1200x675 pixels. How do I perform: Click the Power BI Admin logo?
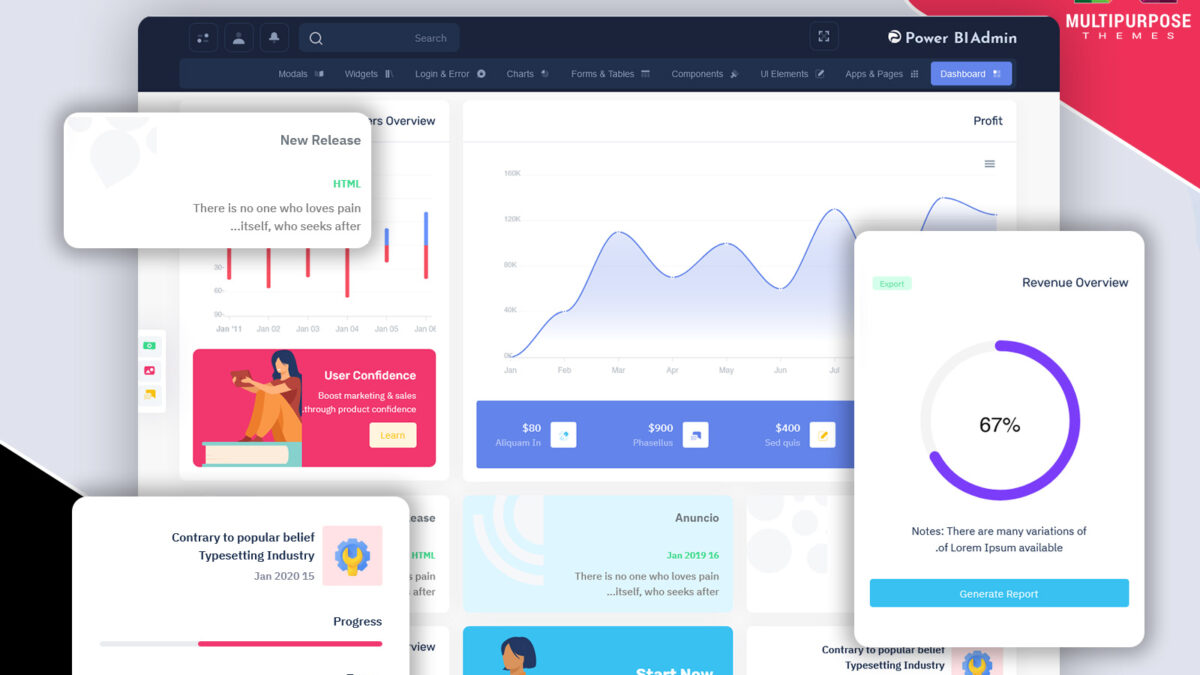coord(952,37)
